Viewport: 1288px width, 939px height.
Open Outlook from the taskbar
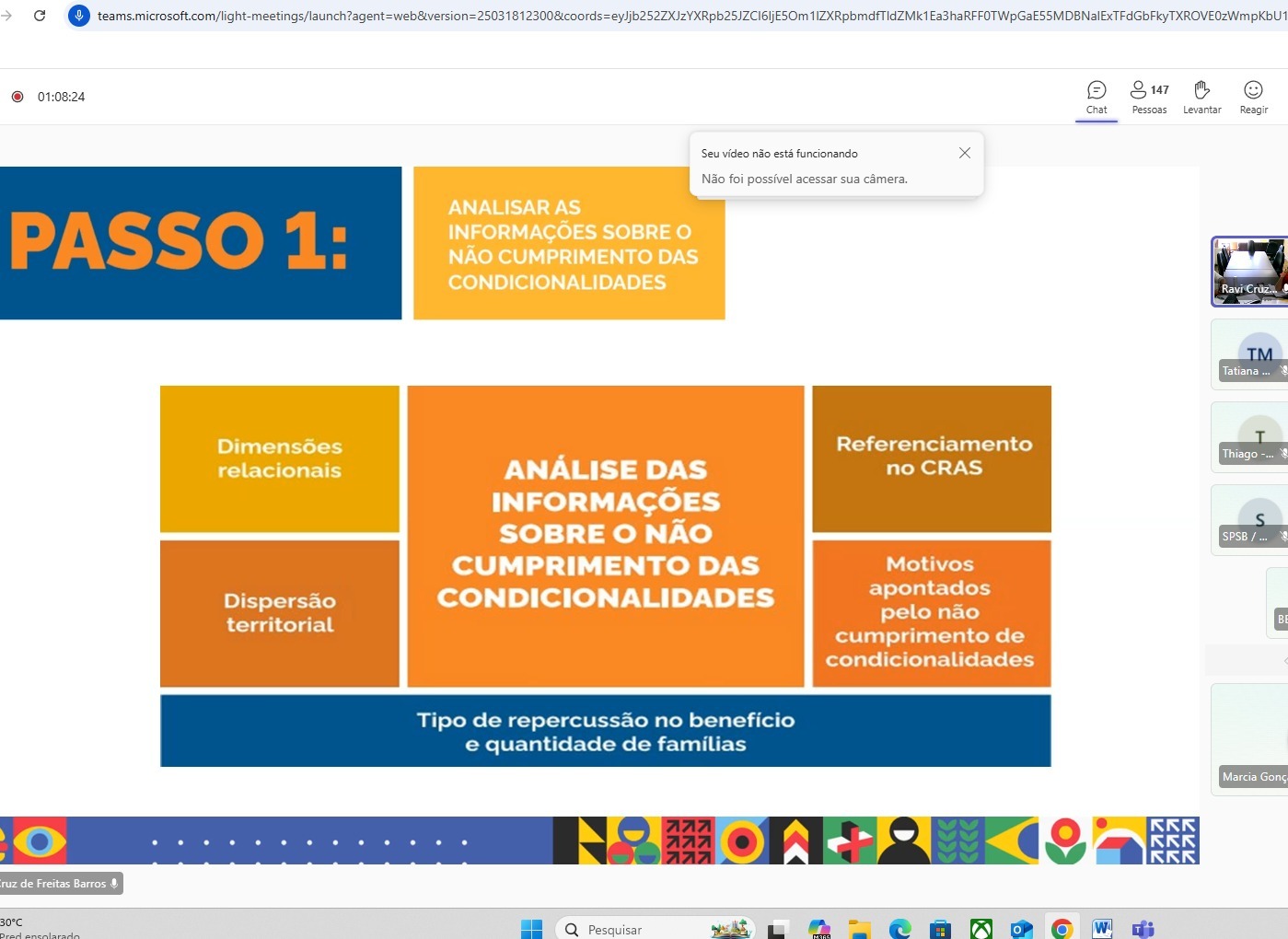(x=1021, y=929)
